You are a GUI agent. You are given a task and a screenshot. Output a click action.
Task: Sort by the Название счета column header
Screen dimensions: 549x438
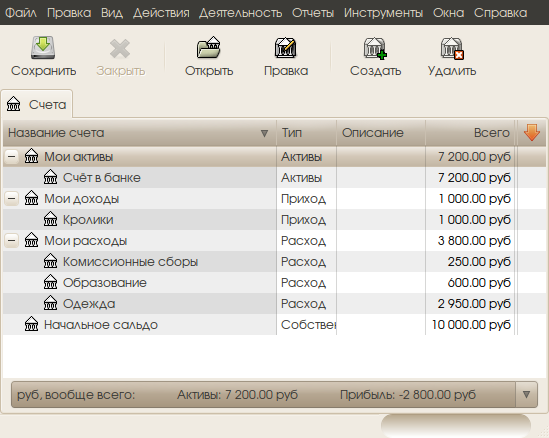(139, 133)
